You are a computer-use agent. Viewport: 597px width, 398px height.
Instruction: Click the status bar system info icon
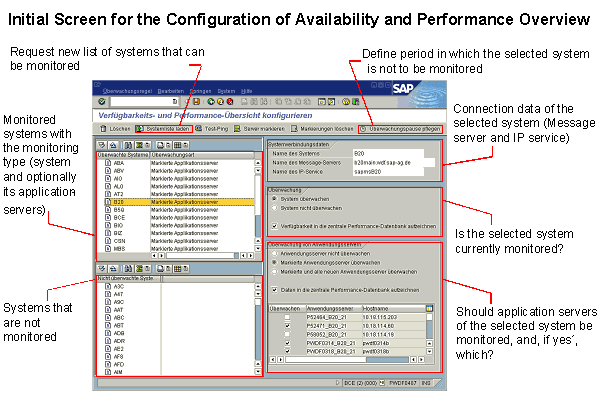tap(382, 383)
